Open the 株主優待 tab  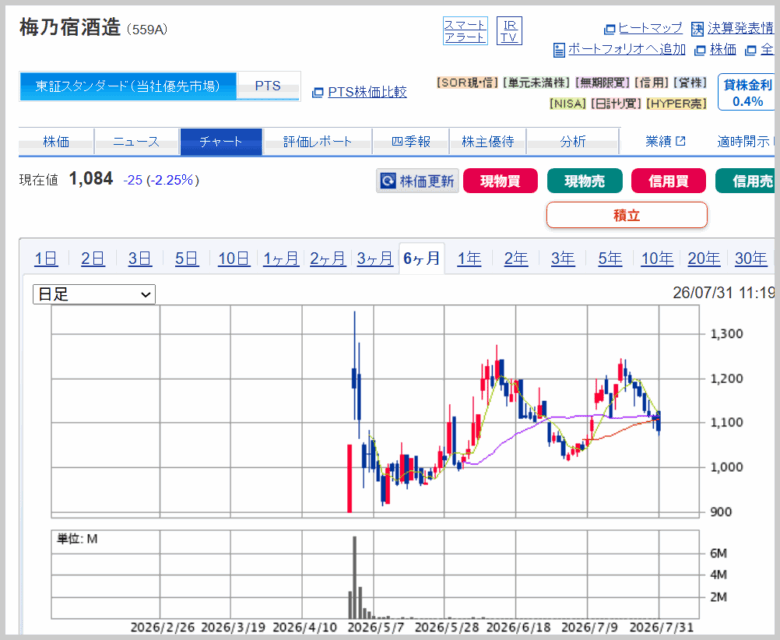[x=488, y=142]
